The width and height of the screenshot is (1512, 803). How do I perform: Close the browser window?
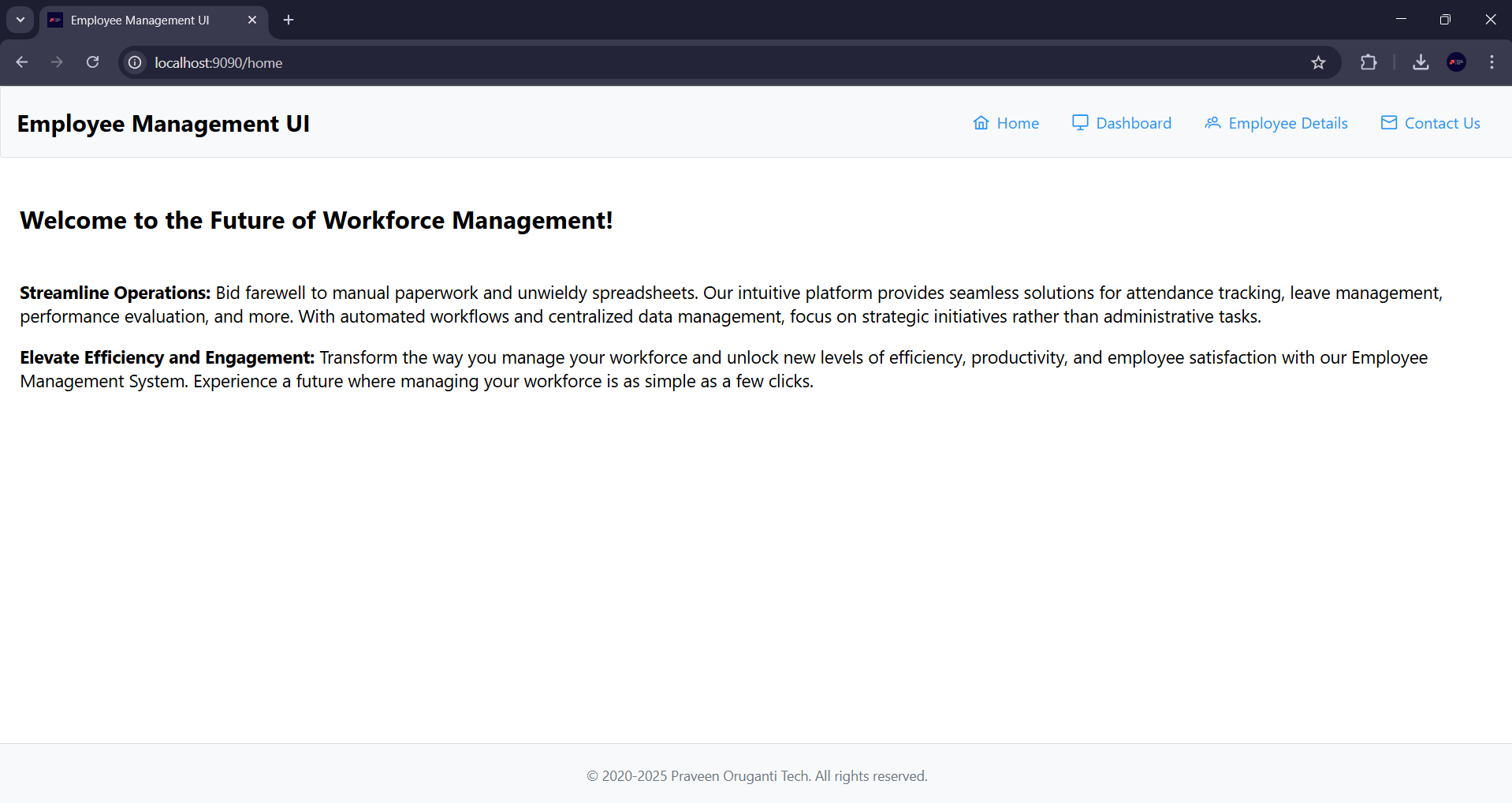[1490, 19]
